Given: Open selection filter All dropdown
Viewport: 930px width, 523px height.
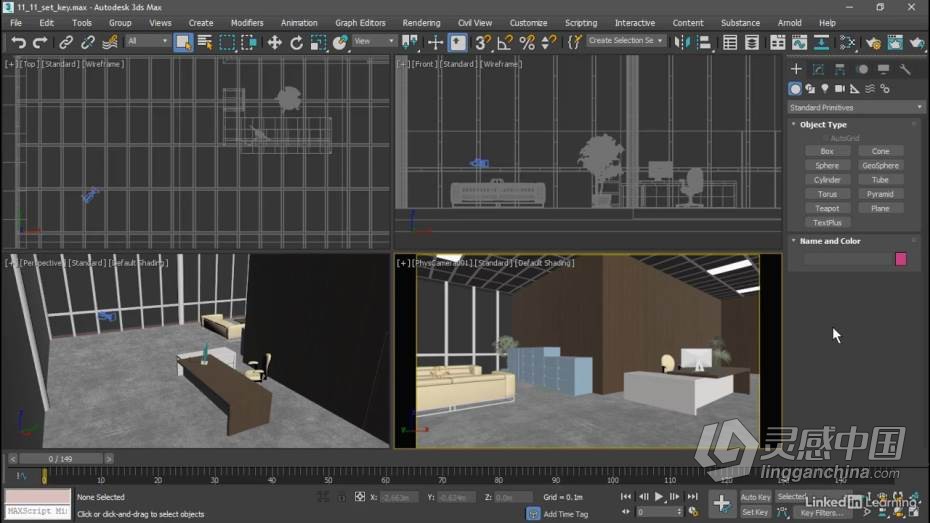Looking at the screenshot, I should point(147,41).
